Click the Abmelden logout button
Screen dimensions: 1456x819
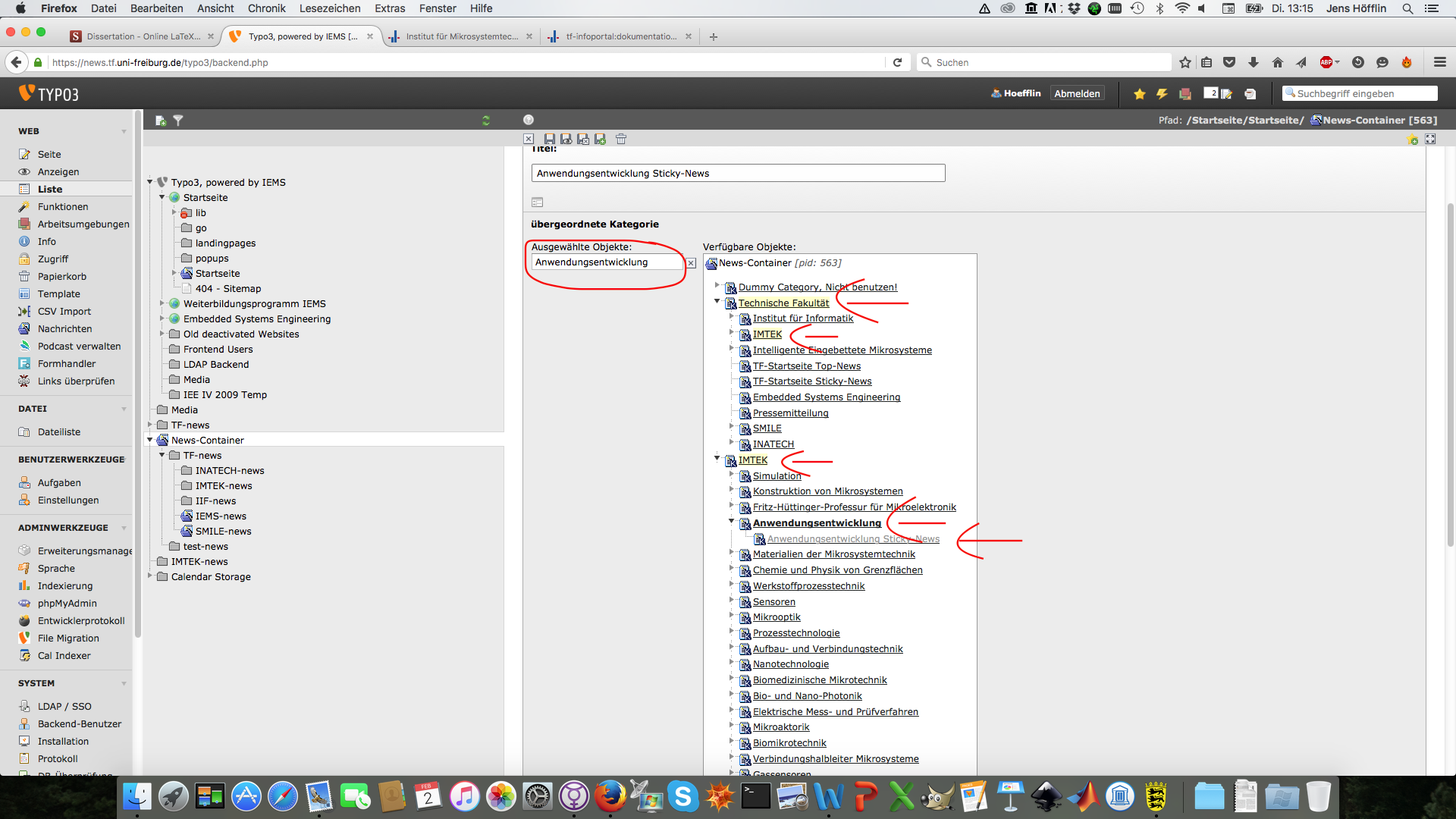(1077, 94)
